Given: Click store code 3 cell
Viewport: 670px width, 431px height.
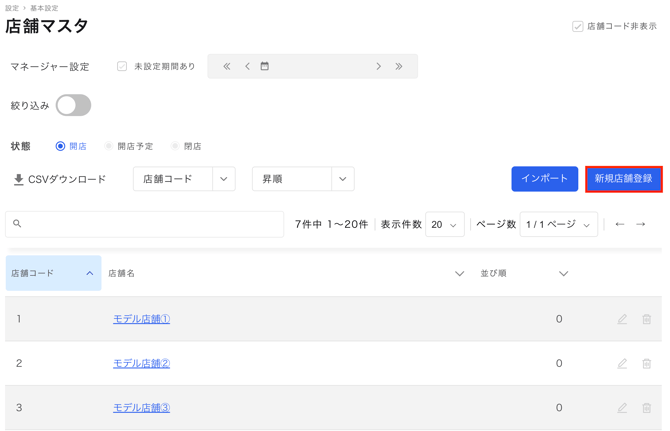Looking at the screenshot, I should click(19, 408).
